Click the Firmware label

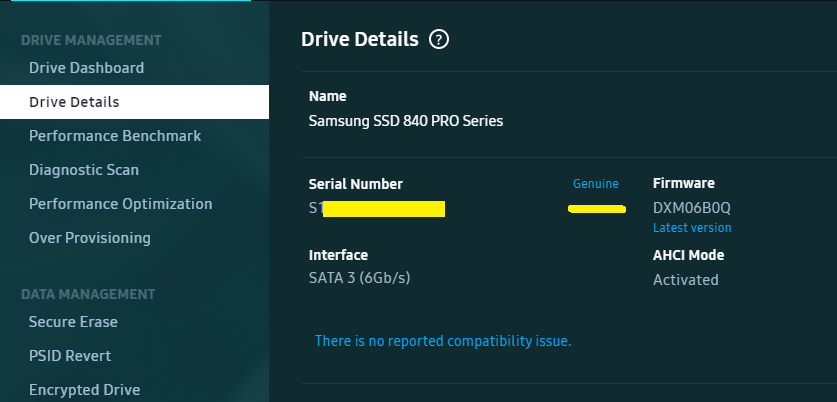tap(683, 183)
